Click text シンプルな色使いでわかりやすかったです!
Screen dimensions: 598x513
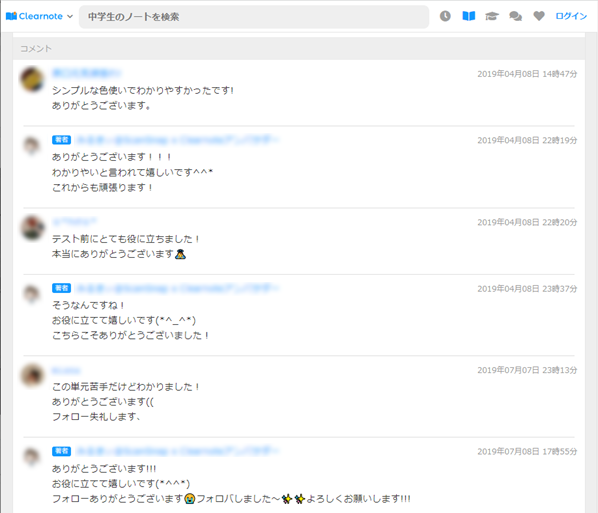click(x=143, y=90)
